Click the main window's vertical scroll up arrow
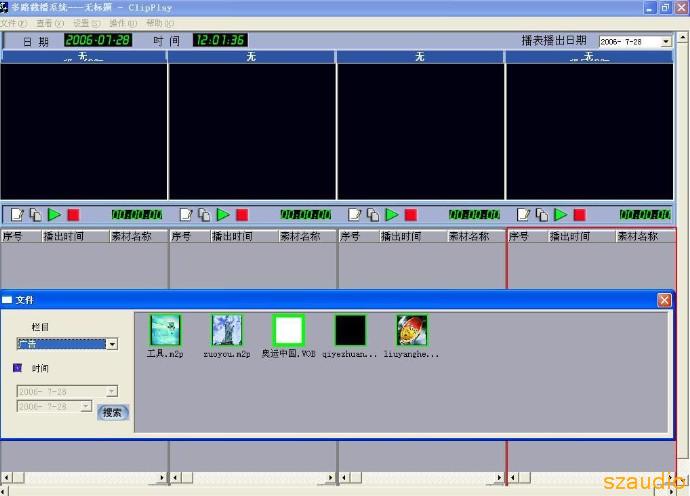Image resolution: width=690 pixels, height=496 pixels. [x=683, y=37]
